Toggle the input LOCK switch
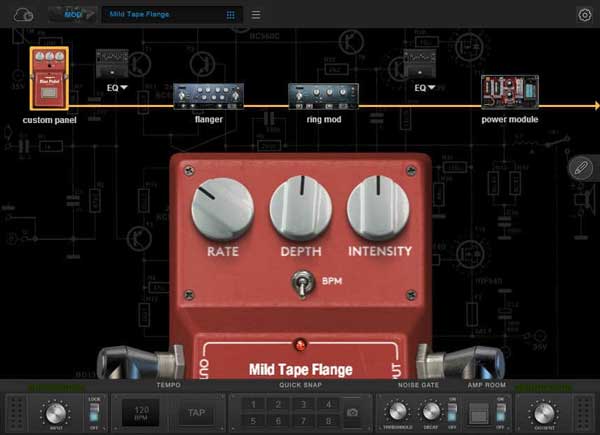600x435 pixels. point(94,413)
